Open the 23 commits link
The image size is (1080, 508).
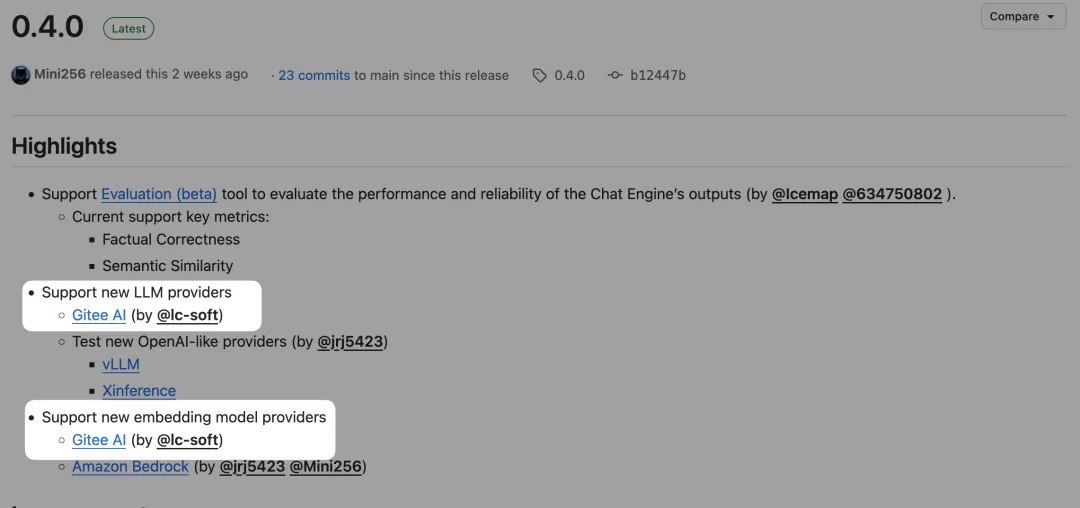pyautogui.click(x=313, y=75)
